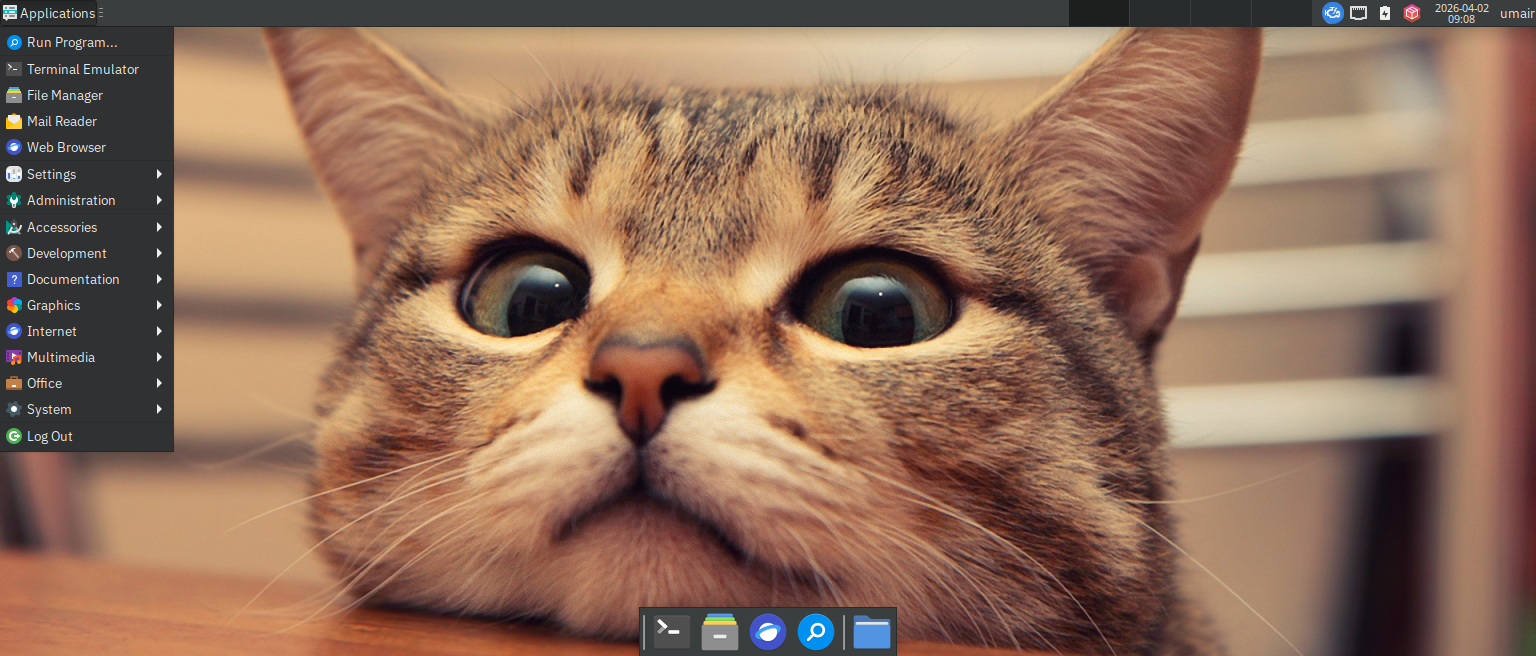
Task: Click the red package box tray icon
Action: [1411, 13]
